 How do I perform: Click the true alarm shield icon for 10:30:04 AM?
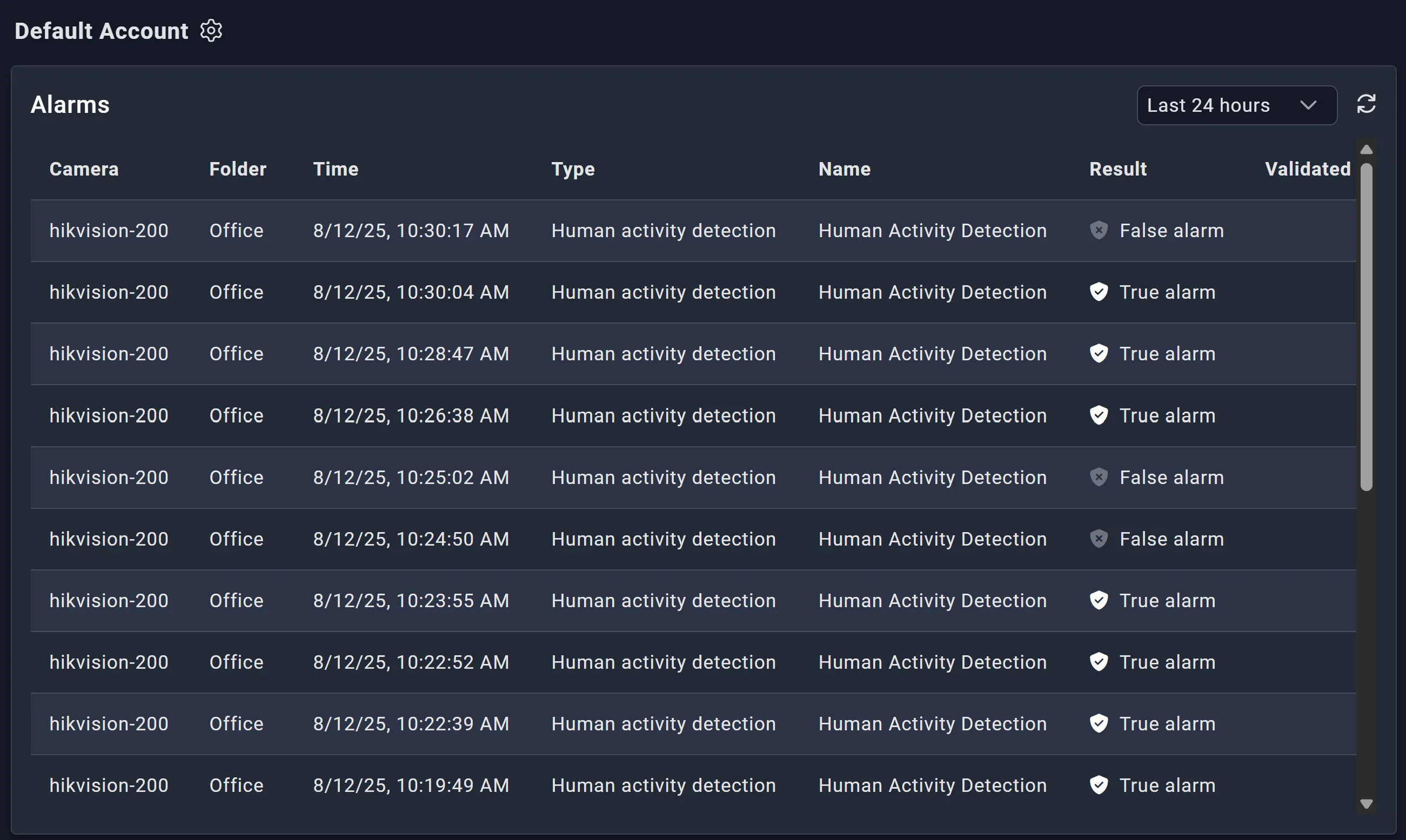[x=1099, y=292]
